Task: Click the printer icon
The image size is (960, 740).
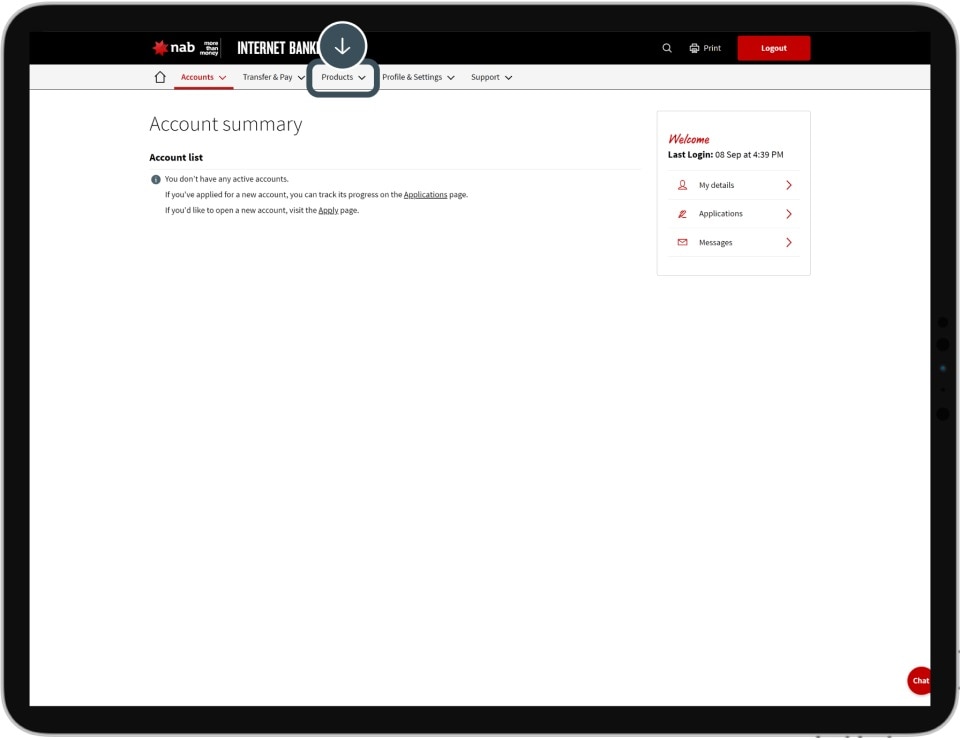Action: coord(694,48)
